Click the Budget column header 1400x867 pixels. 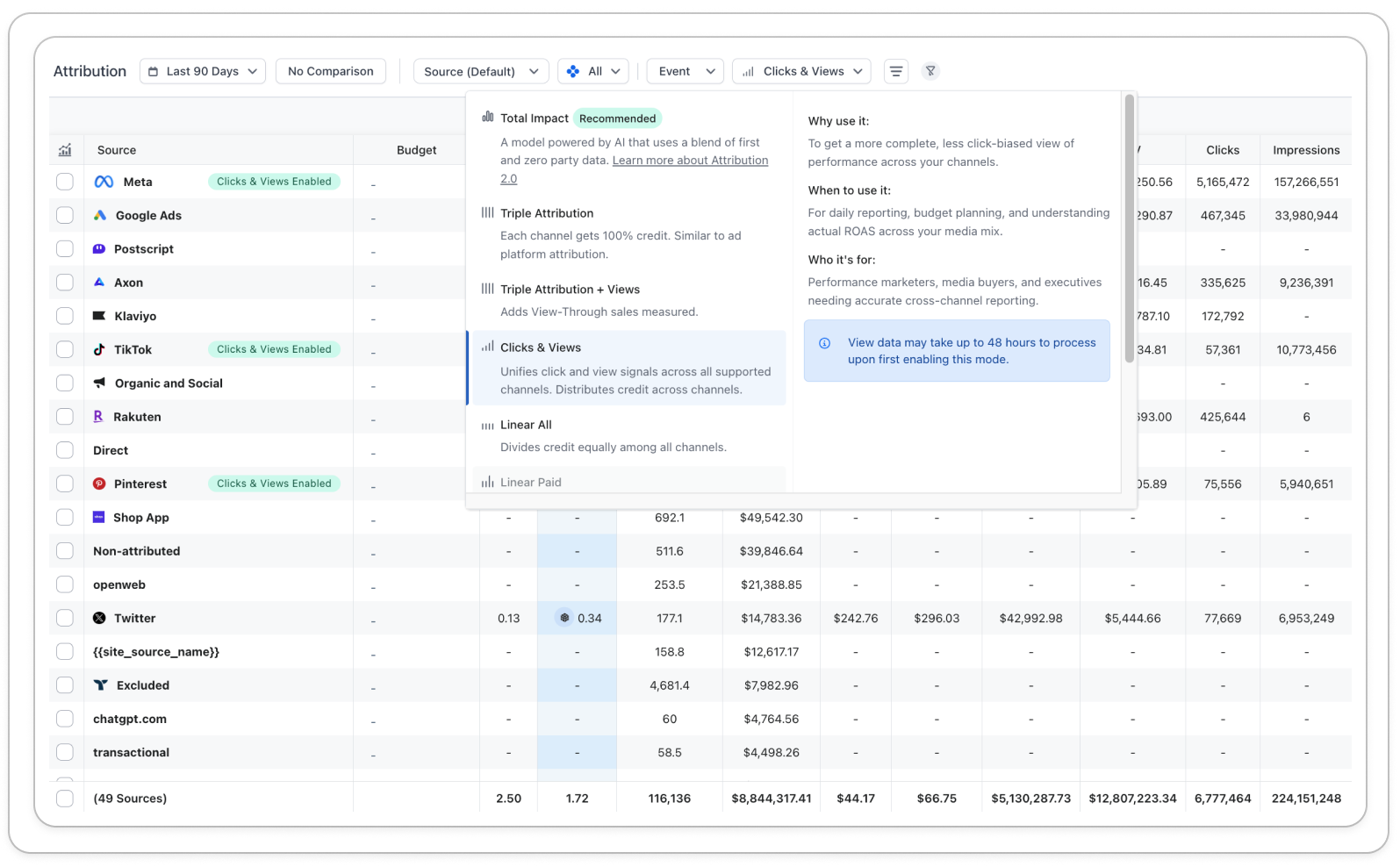[416, 150]
